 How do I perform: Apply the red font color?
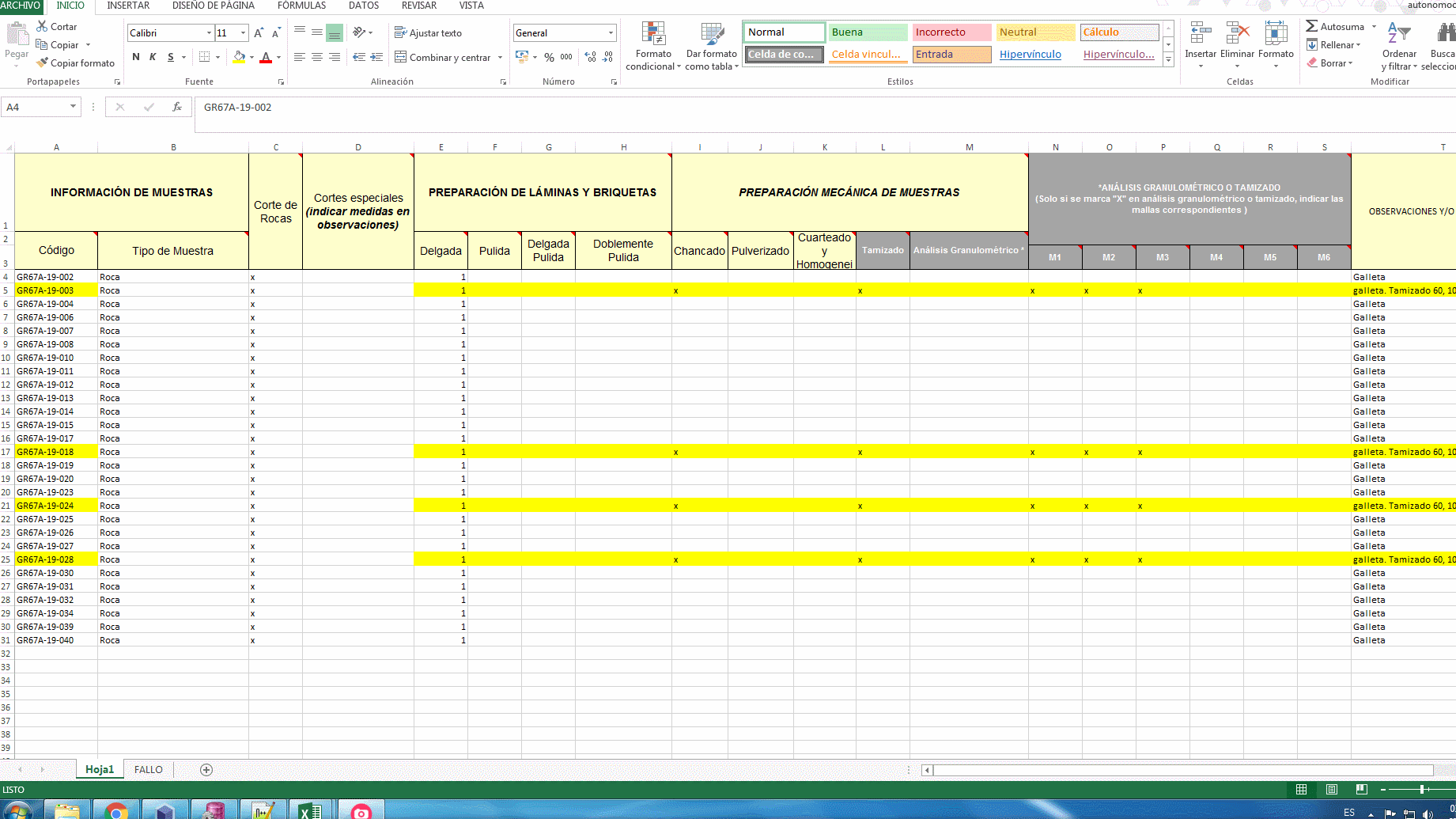[266, 57]
